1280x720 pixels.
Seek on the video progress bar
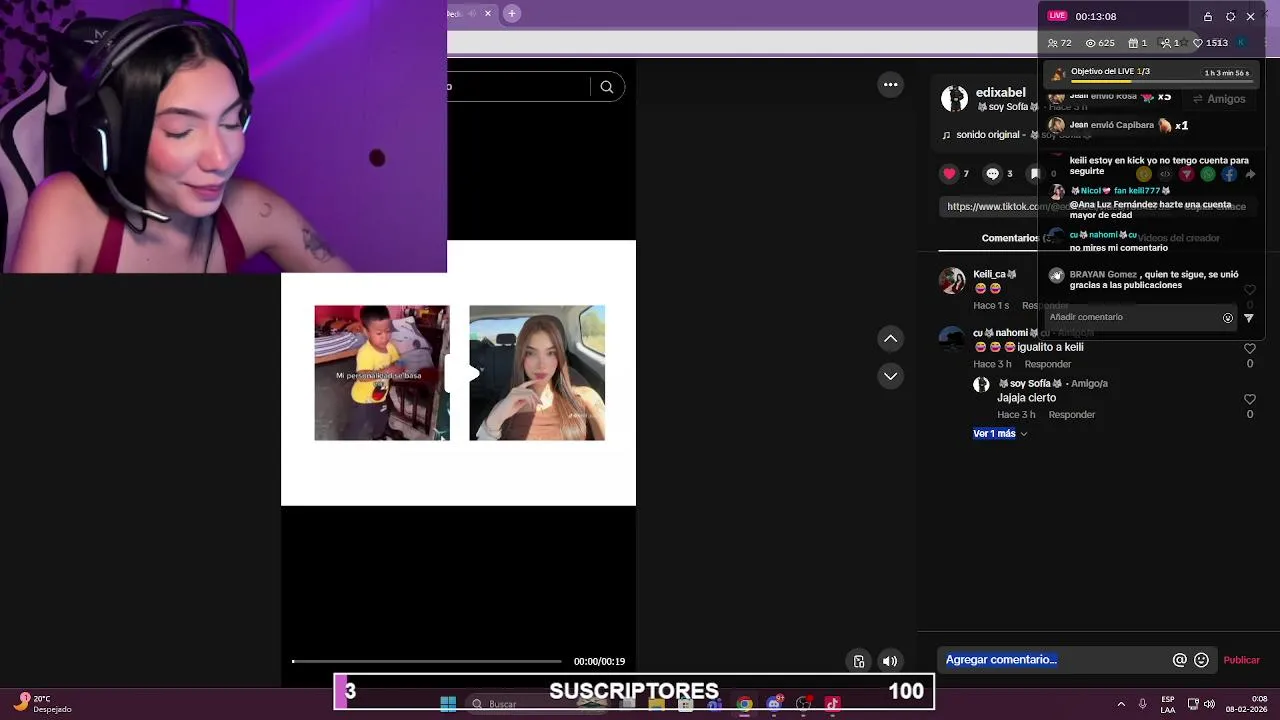[427, 661]
